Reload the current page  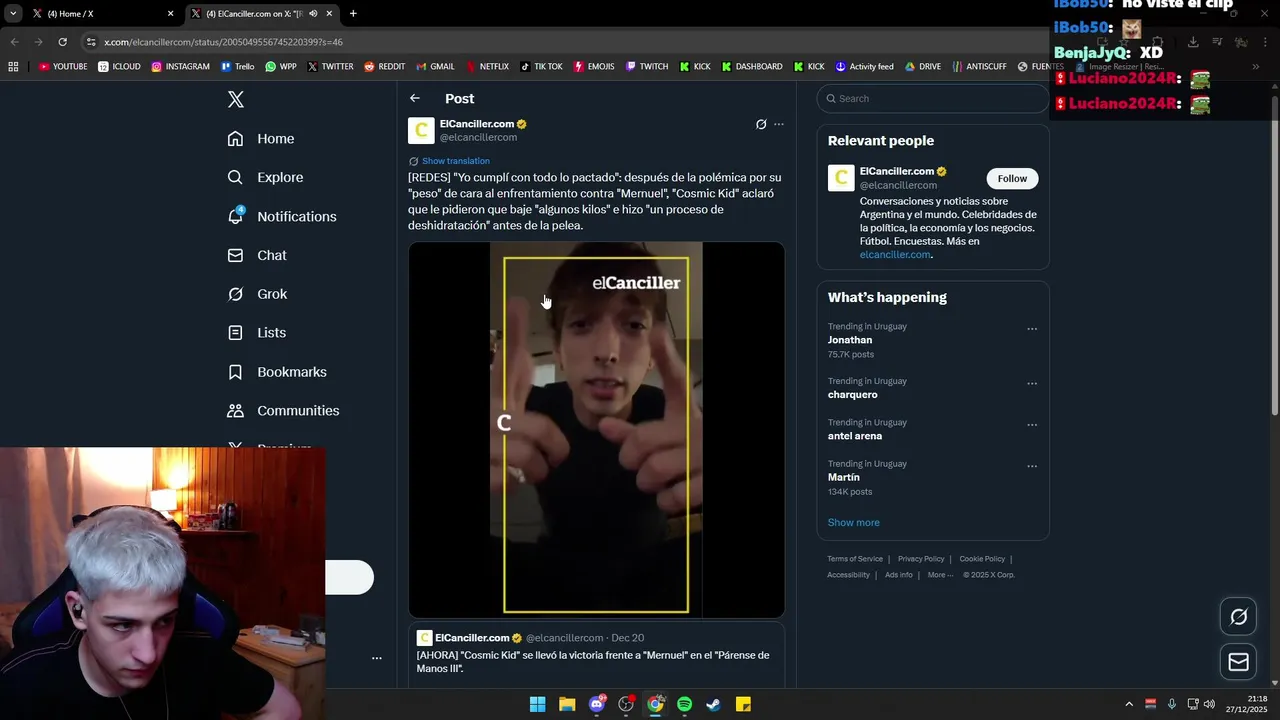click(x=62, y=42)
